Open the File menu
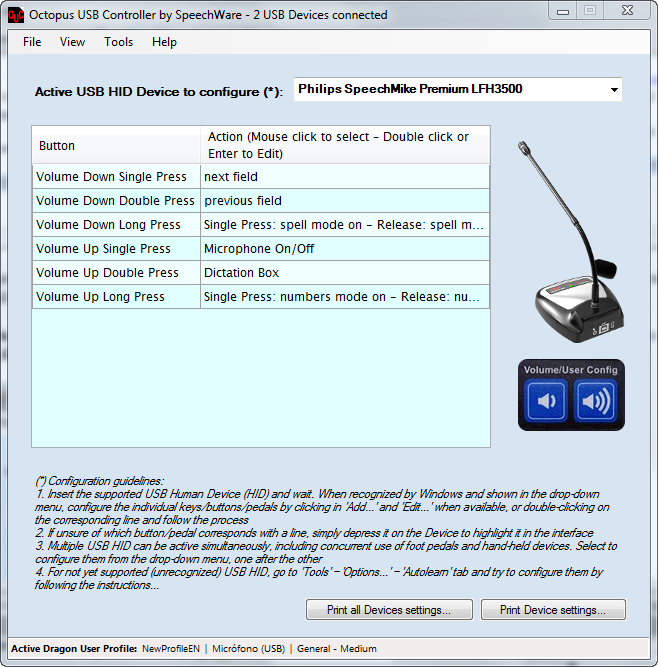 (x=32, y=42)
